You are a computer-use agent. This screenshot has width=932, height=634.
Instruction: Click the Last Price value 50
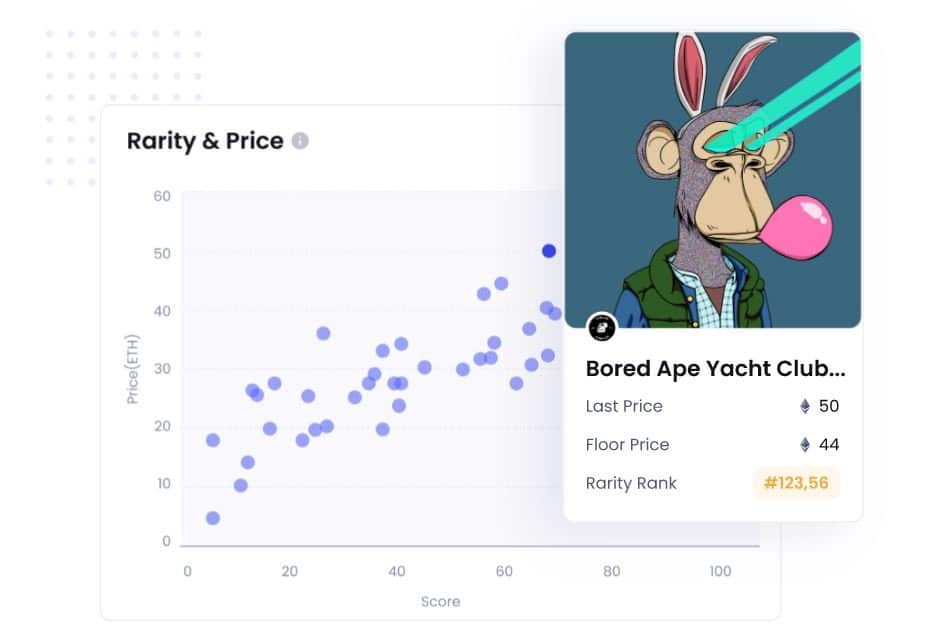tap(829, 406)
